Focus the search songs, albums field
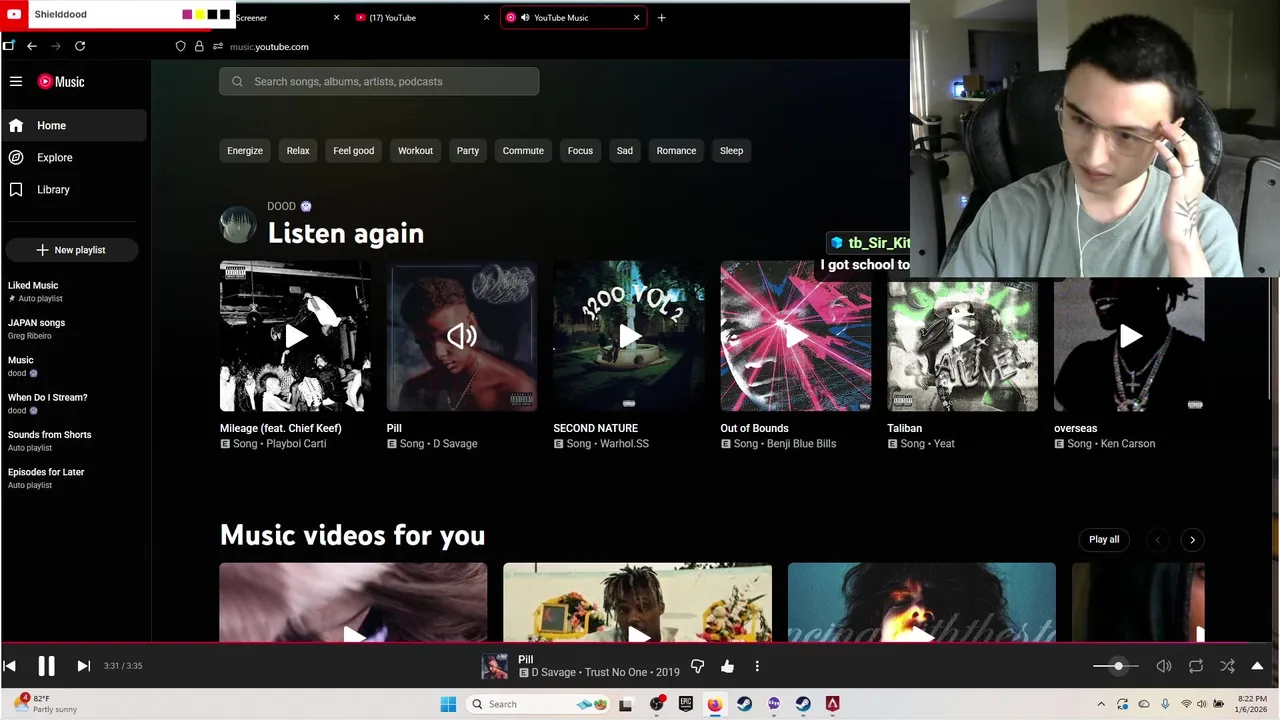The height and width of the screenshot is (720, 1280). (379, 81)
